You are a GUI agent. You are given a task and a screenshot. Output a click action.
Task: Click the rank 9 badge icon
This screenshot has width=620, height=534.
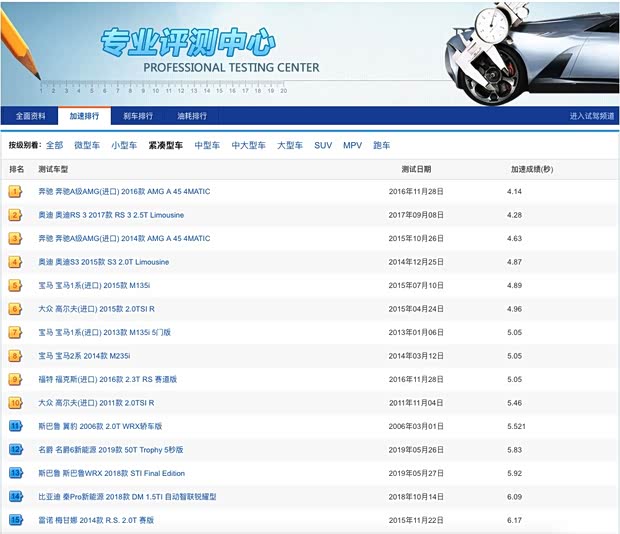[x=15, y=380]
